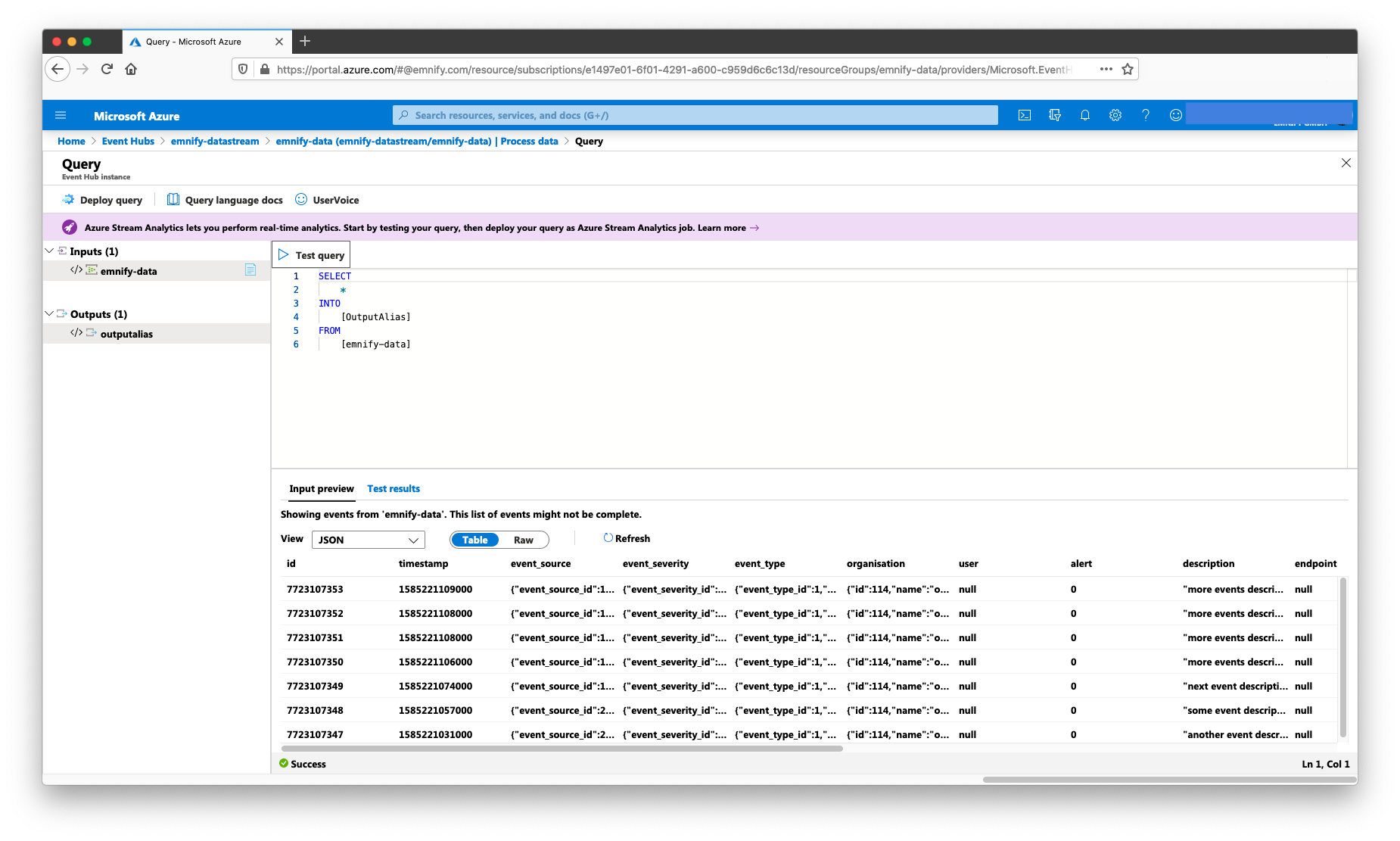Open the page actions ellipsis menu
Viewport: 1400px width, 841px height.
click(x=1106, y=69)
